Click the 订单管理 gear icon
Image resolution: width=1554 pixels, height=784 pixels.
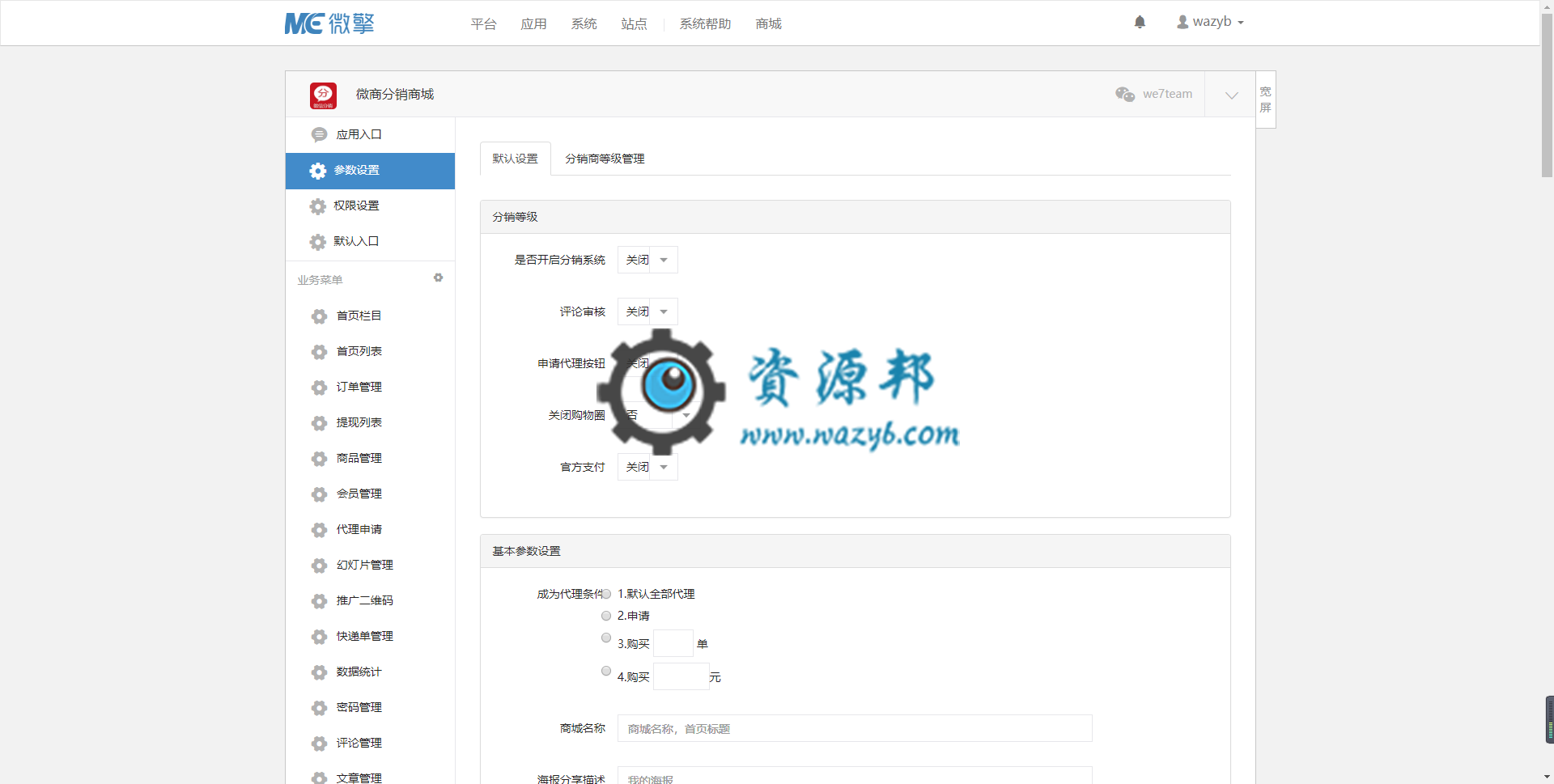pyautogui.click(x=319, y=388)
